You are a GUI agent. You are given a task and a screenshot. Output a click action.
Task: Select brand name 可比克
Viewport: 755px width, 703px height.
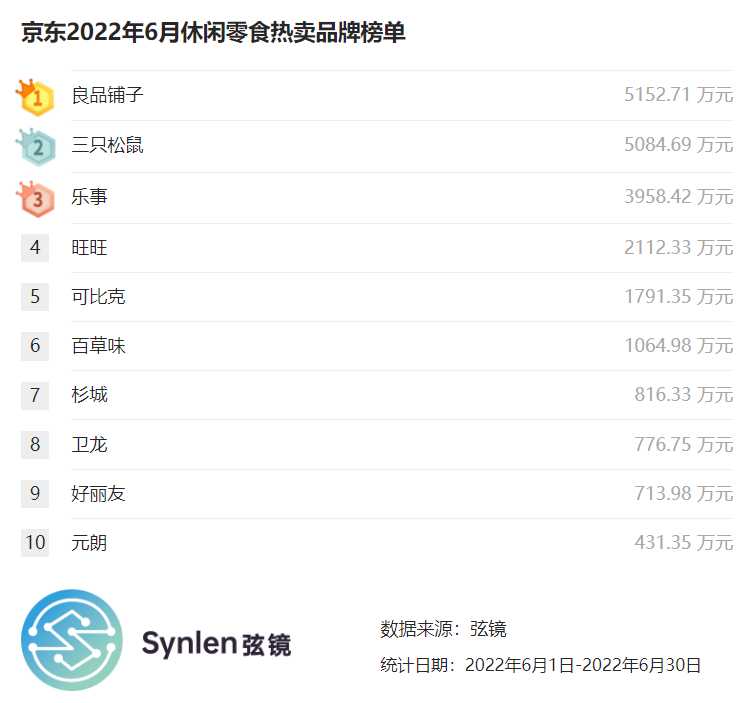(98, 297)
